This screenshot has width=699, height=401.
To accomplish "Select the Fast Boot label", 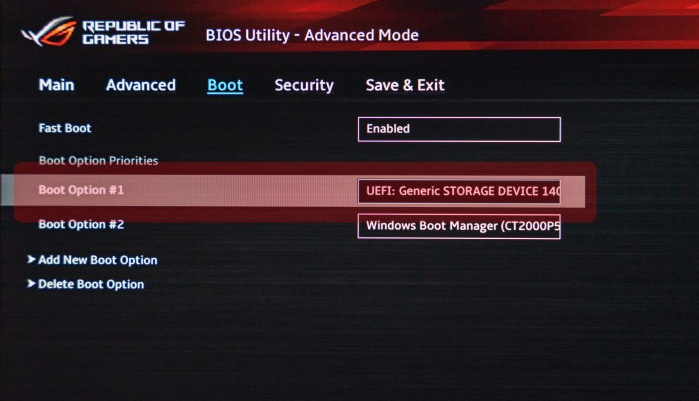I will [x=65, y=128].
